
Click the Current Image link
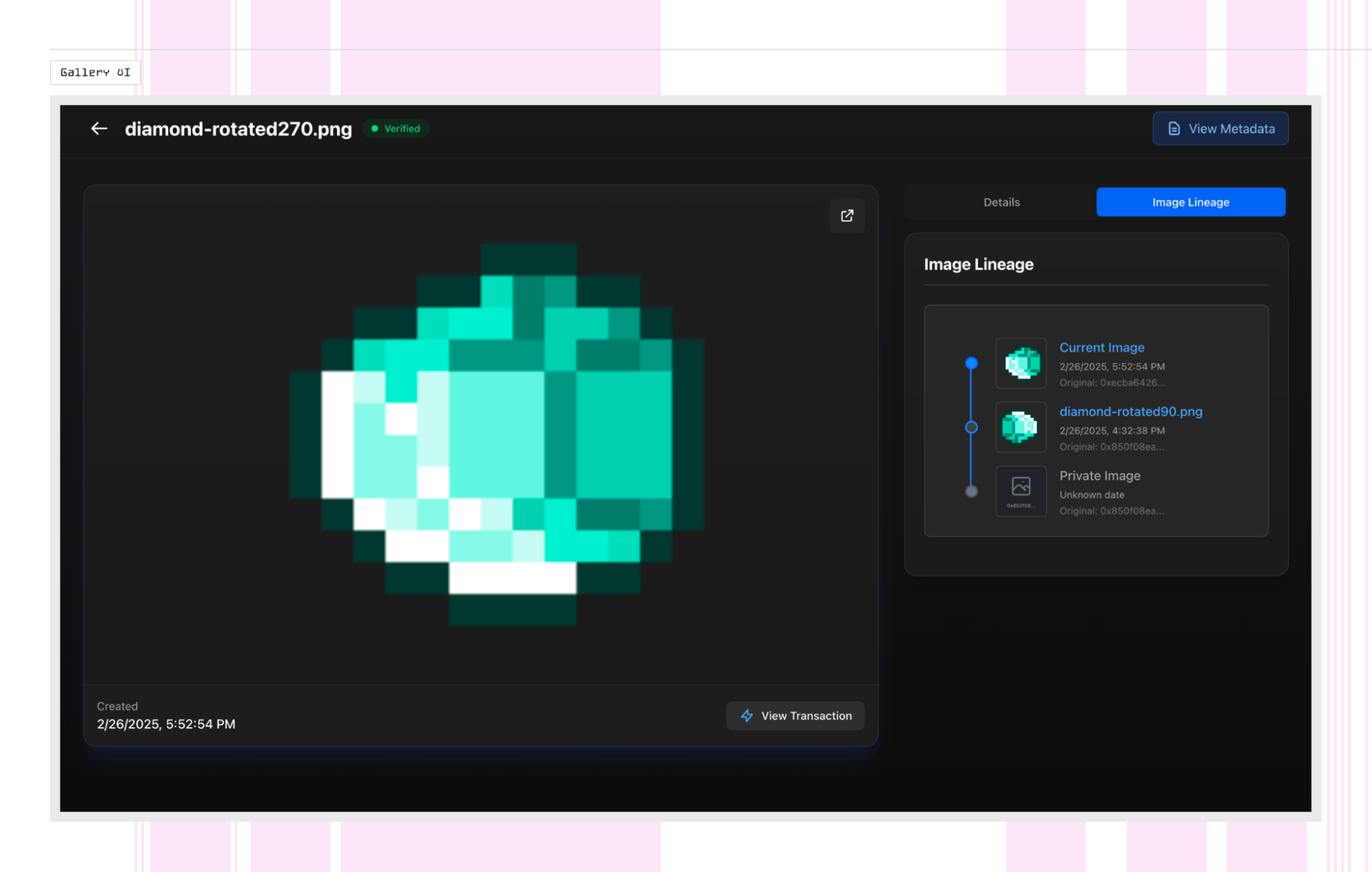tap(1102, 348)
